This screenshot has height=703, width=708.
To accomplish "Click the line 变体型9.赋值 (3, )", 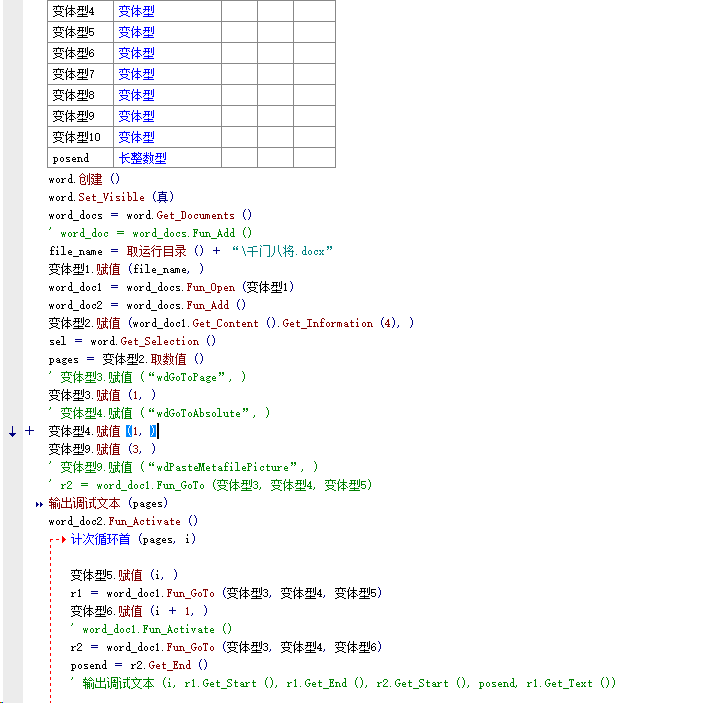I will tap(102, 449).
